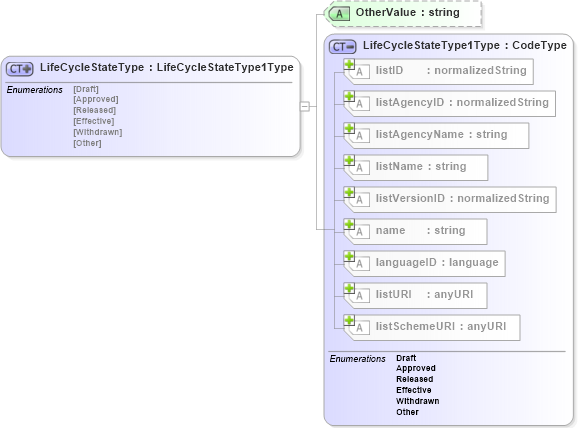The height and width of the screenshot is (428, 578).
Task: Expand the listID attribute plus icon
Action: (x=349, y=65)
